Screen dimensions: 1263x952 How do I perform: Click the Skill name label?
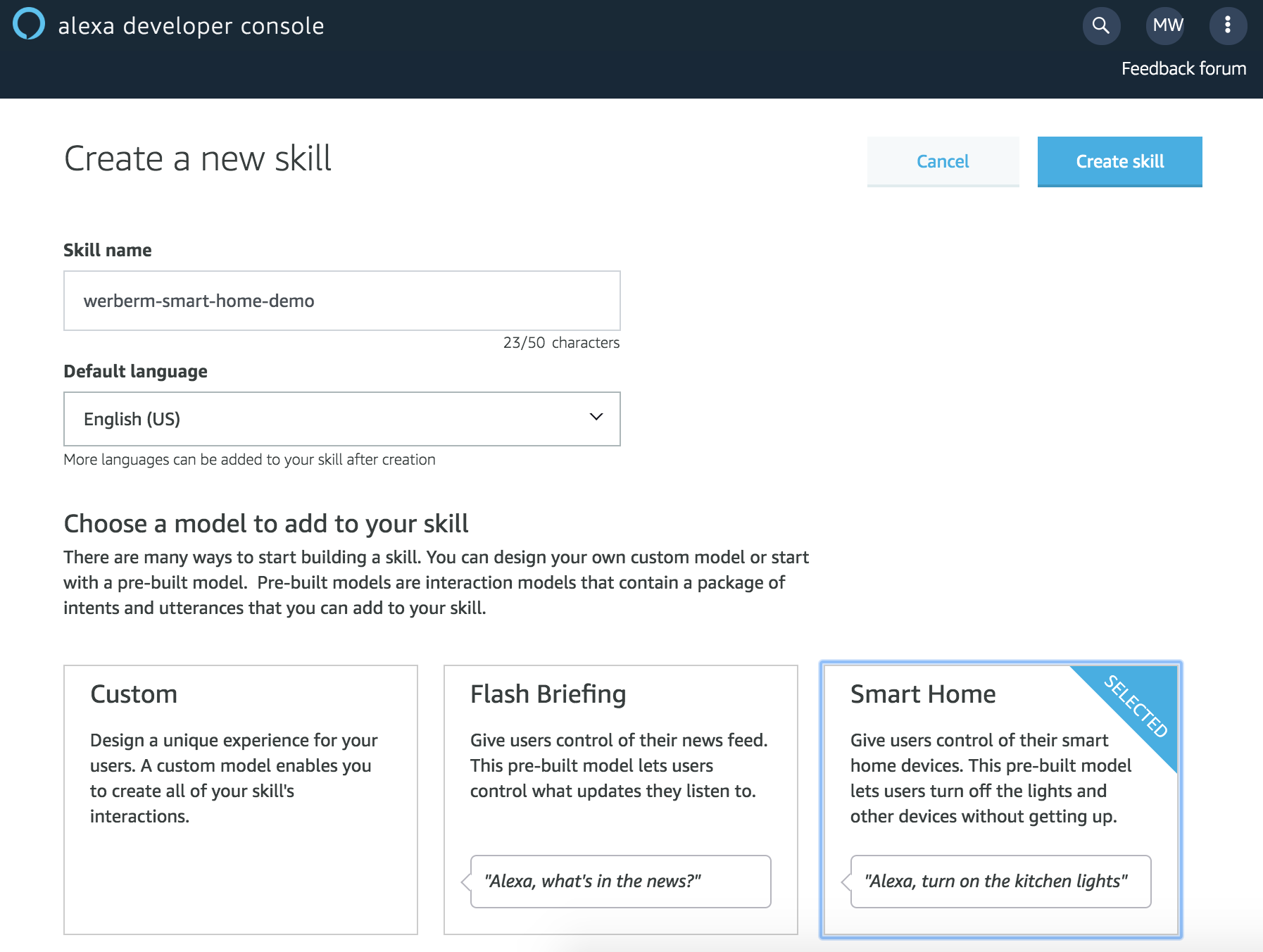click(108, 250)
